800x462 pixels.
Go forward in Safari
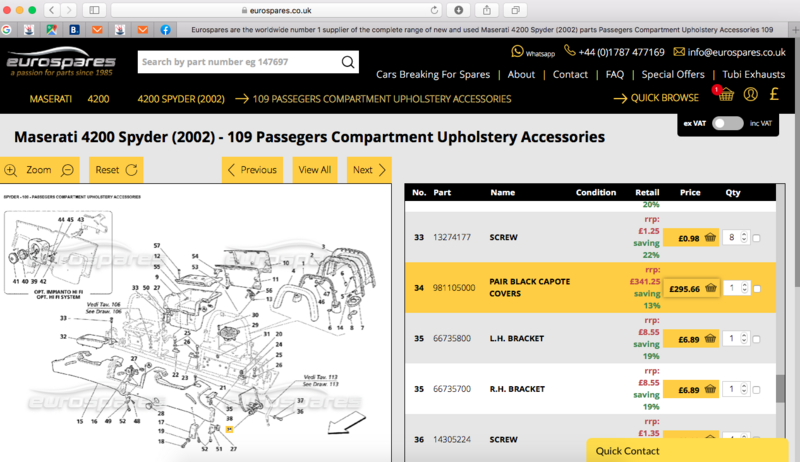pyautogui.click(x=68, y=10)
